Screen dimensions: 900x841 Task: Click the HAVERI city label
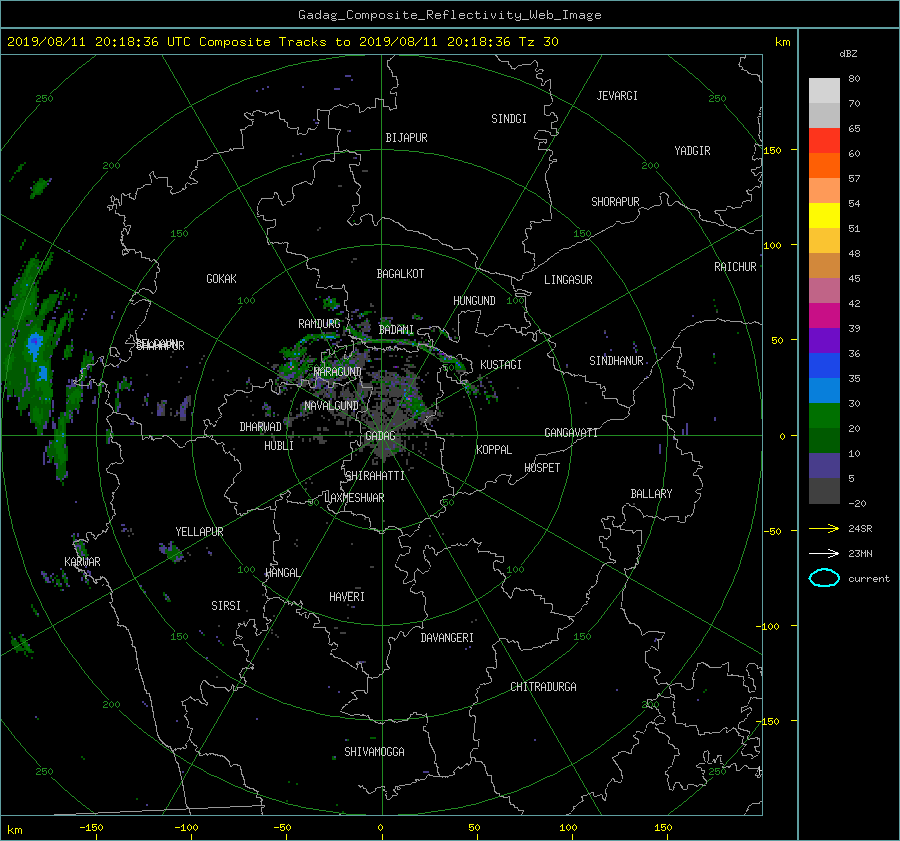(x=347, y=597)
